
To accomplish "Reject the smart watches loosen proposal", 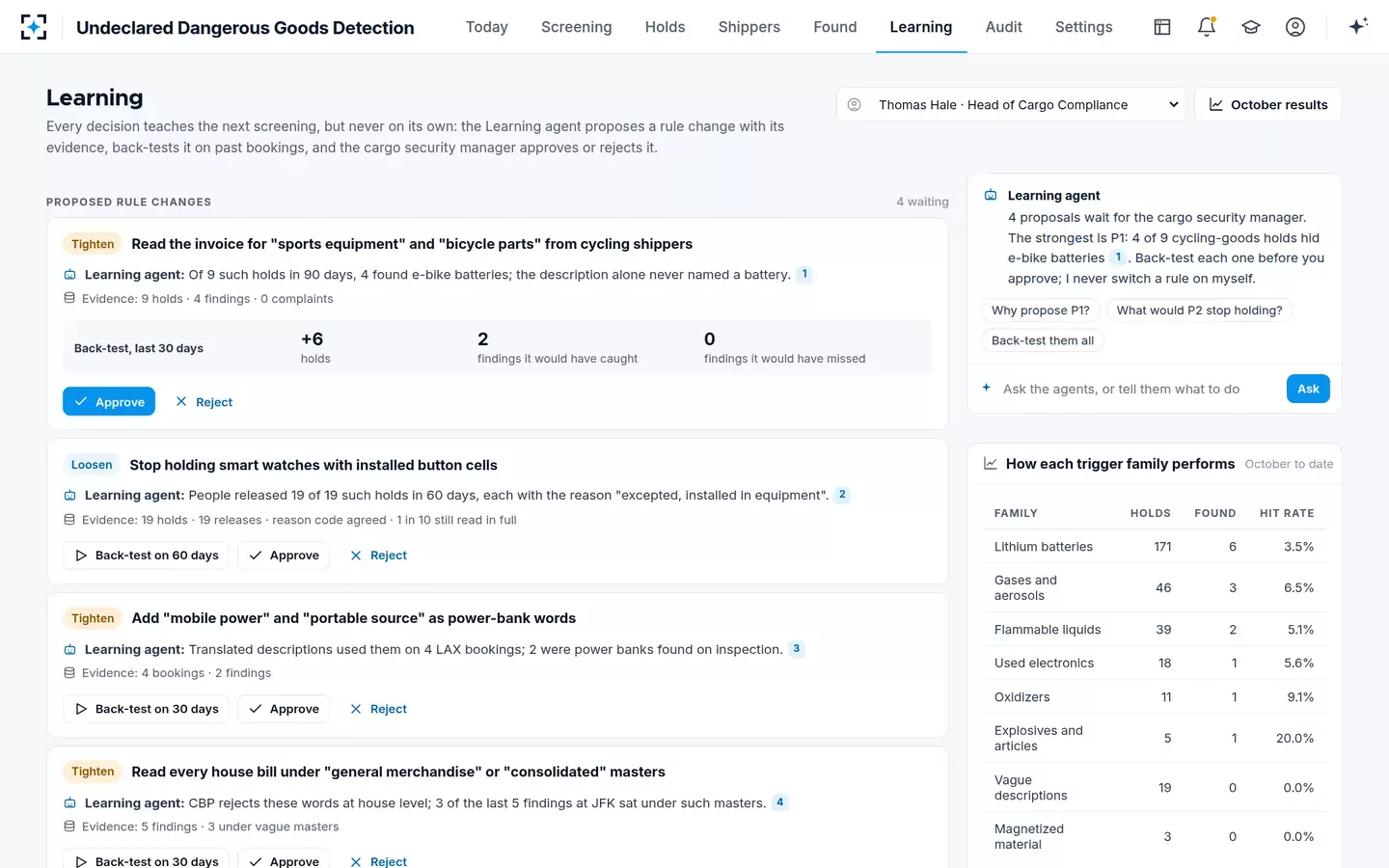I will pyautogui.click(x=378, y=556).
